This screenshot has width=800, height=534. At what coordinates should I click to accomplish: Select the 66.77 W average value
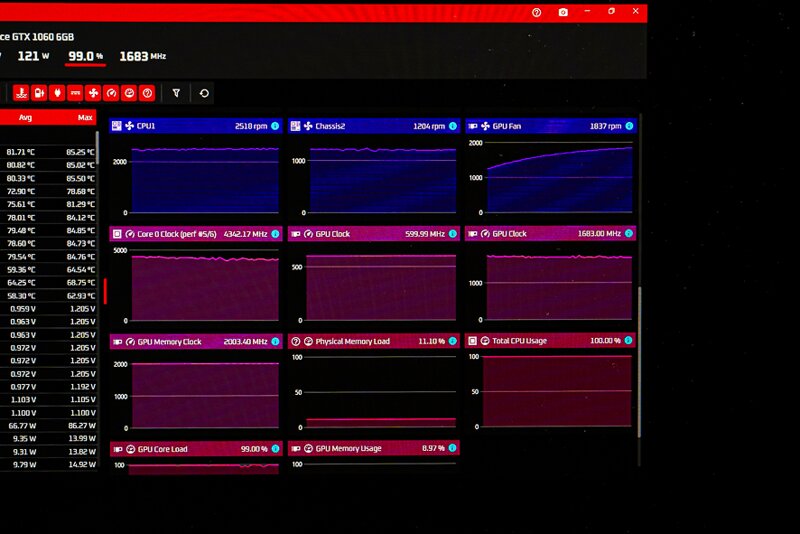22,426
